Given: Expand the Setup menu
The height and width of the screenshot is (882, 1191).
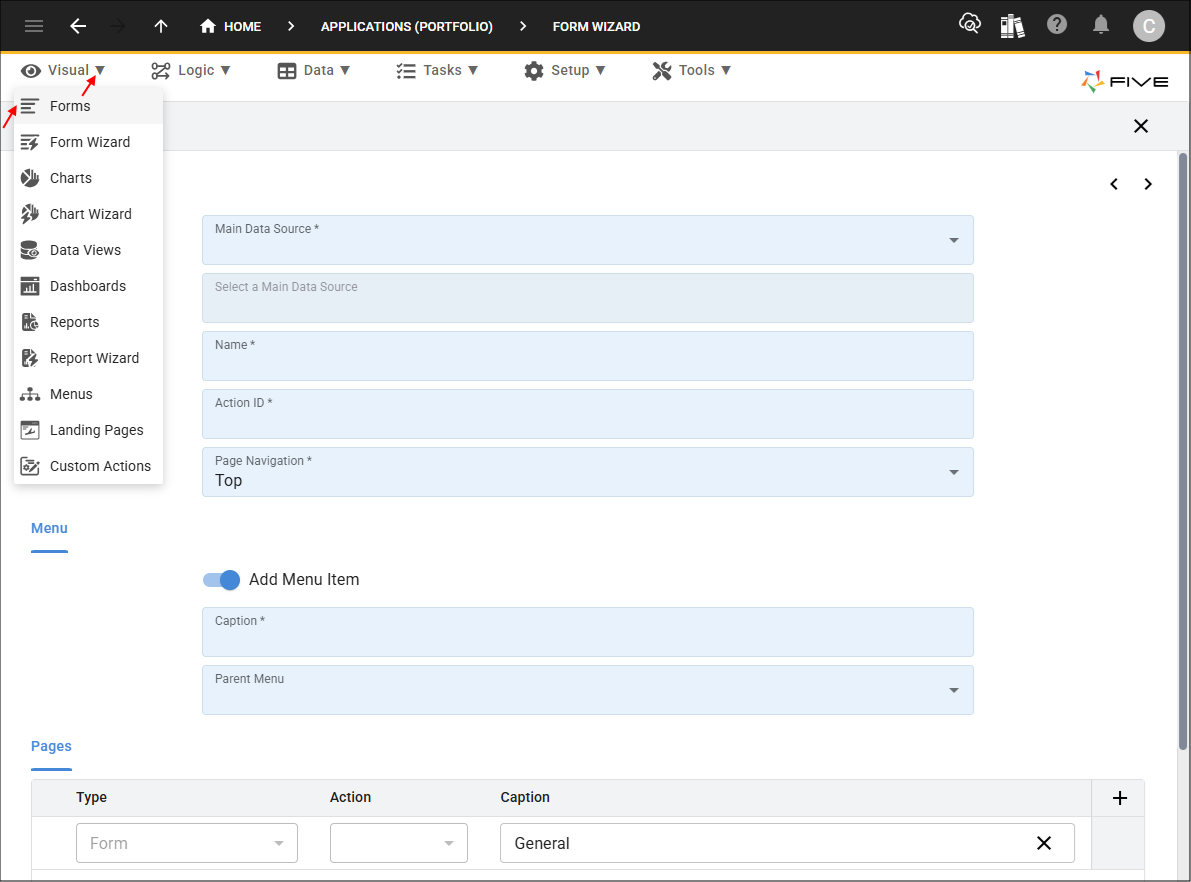Looking at the screenshot, I should pyautogui.click(x=564, y=71).
